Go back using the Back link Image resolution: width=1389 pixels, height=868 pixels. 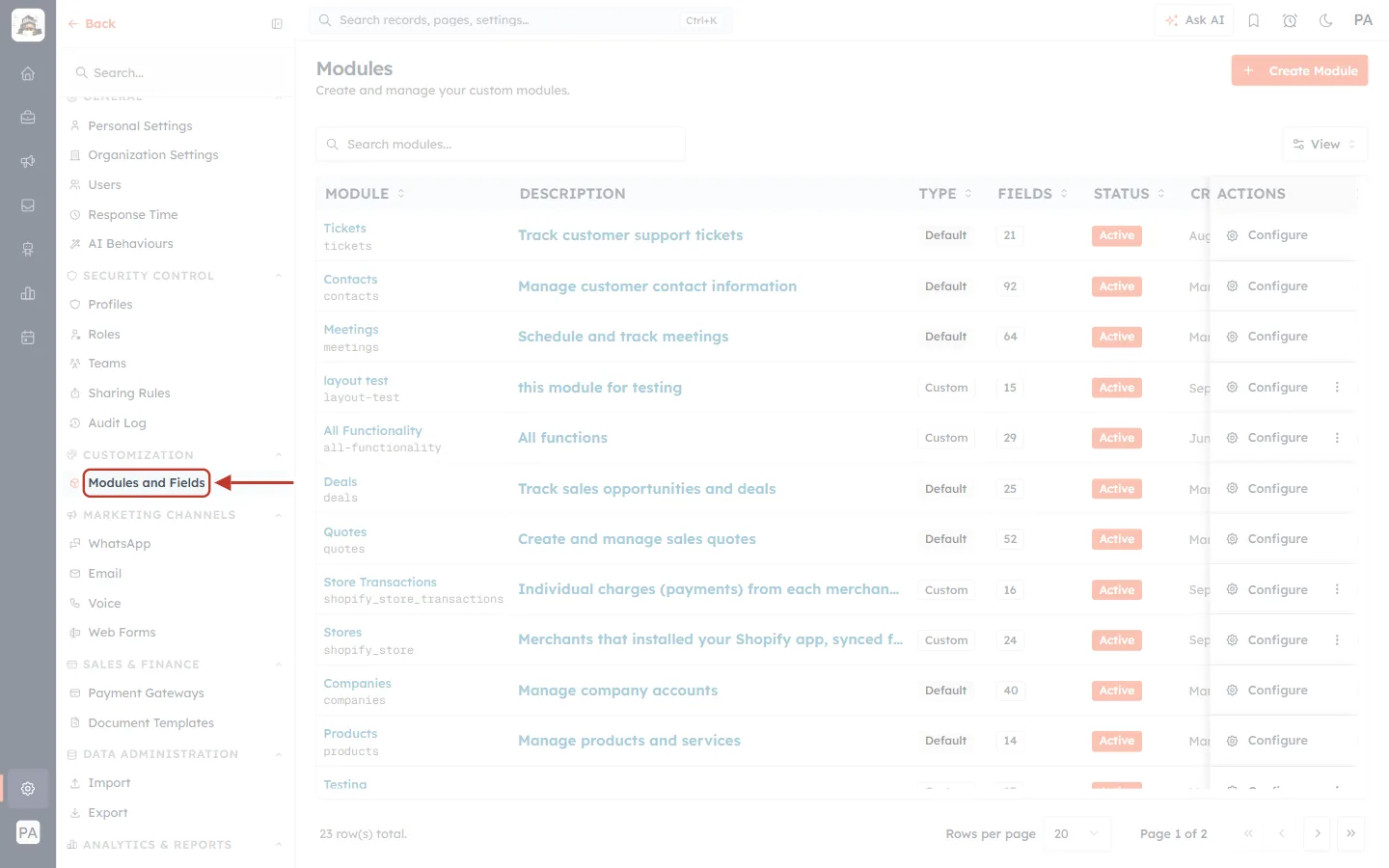click(92, 24)
